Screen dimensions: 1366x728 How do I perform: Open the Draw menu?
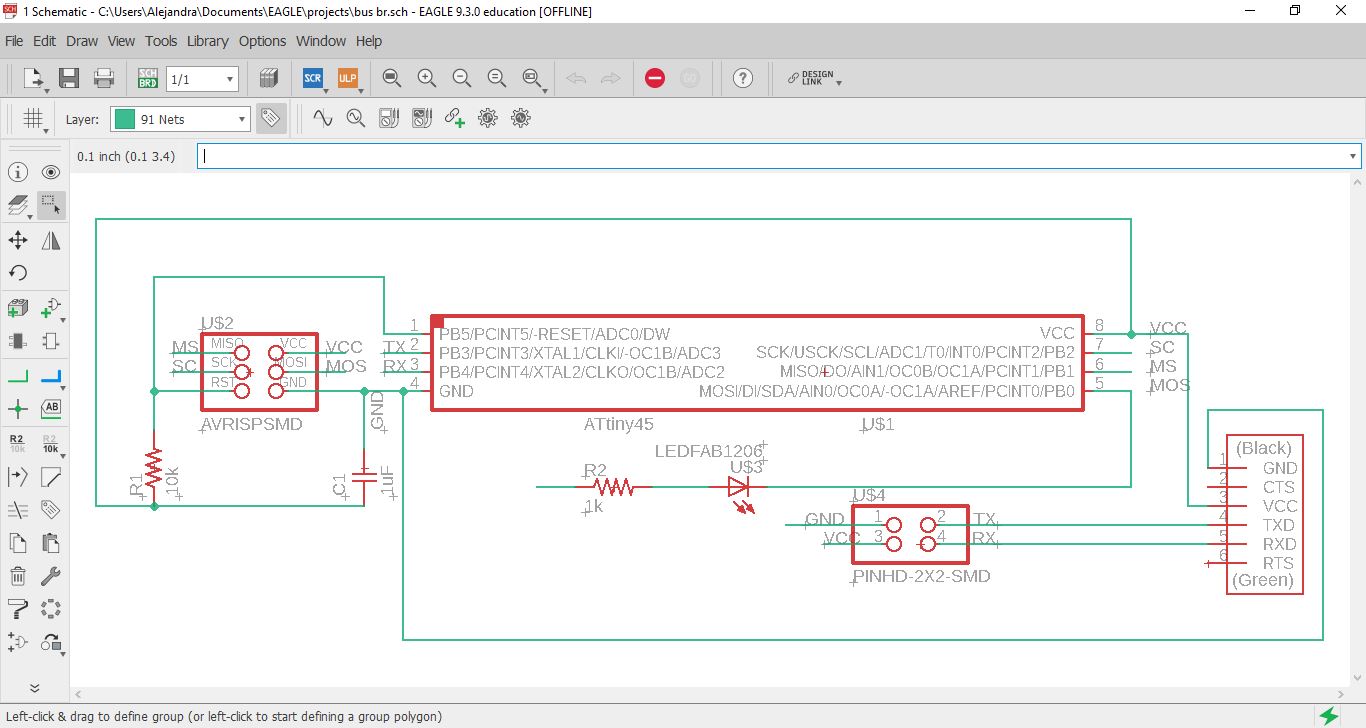pos(82,41)
